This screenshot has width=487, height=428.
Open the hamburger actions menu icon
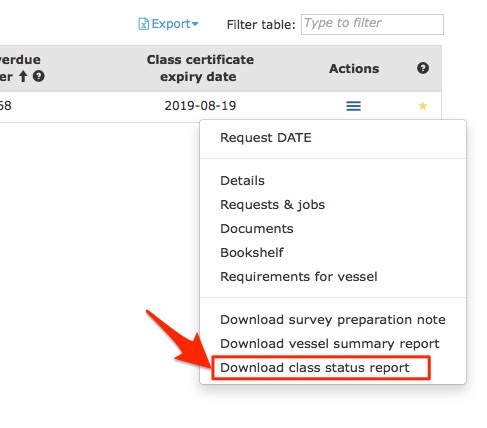[353, 106]
